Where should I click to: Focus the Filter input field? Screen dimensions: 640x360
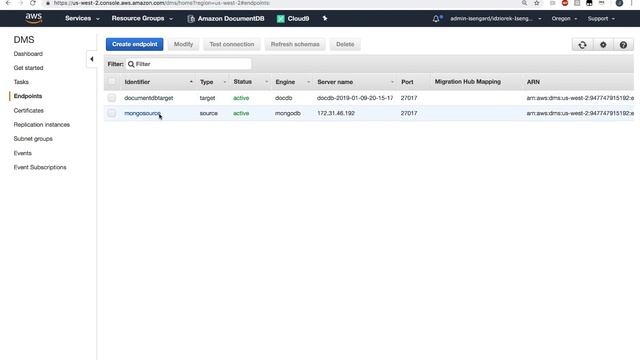188,64
